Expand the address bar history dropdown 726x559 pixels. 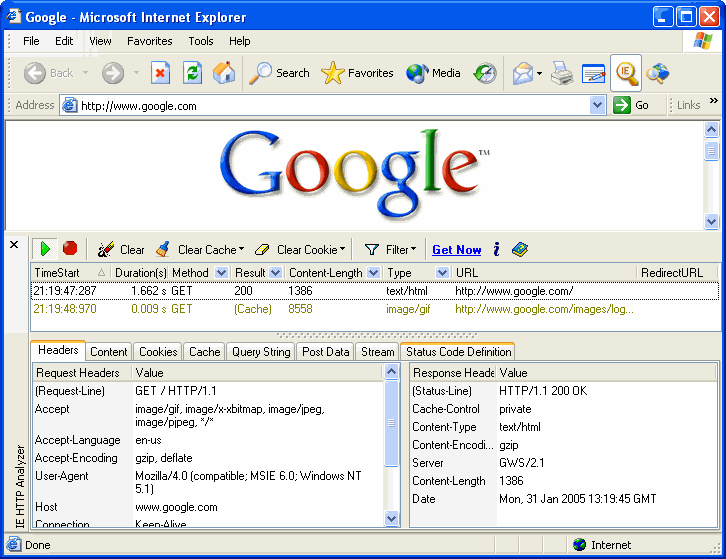coord(597,105)
